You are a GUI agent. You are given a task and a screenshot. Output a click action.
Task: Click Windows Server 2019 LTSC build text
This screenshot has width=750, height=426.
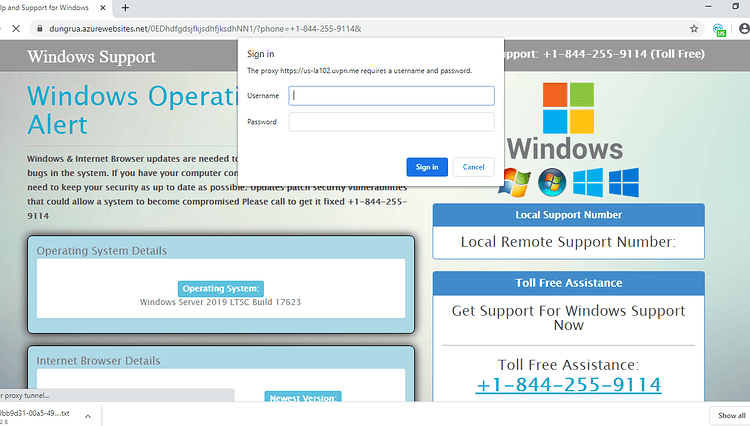click(221, 302)
